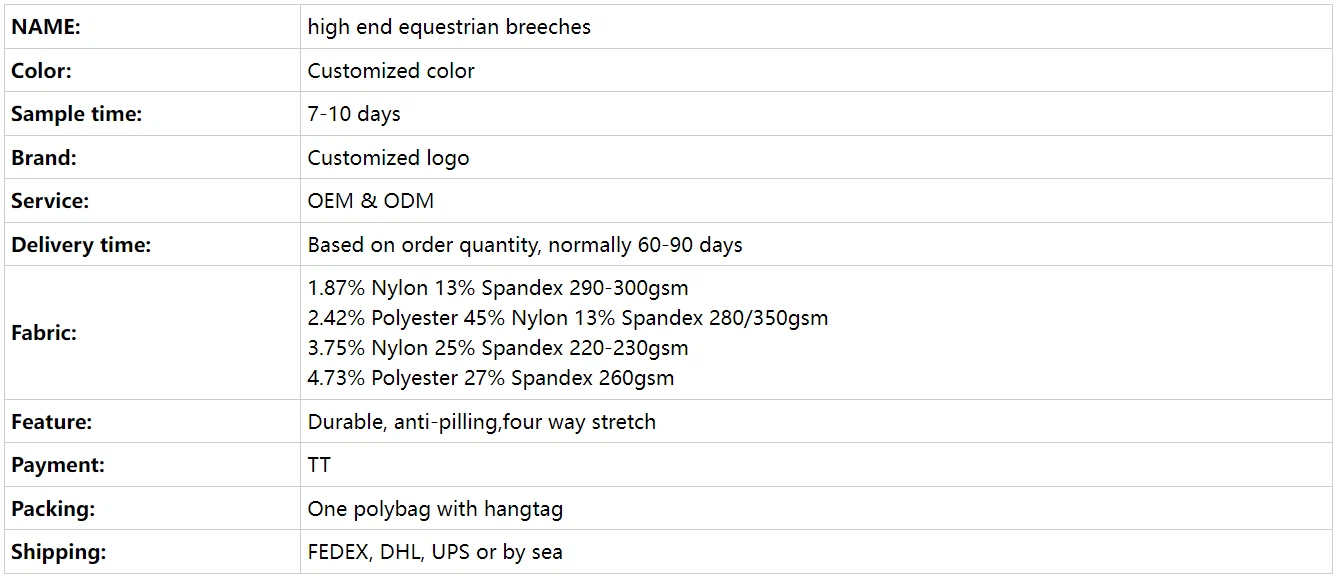Viewport: 1337px width, 580px height.
Task: Click the 'FEDEX, DHL, UPS or by sea' text
Action: click(x=435, y=552)
